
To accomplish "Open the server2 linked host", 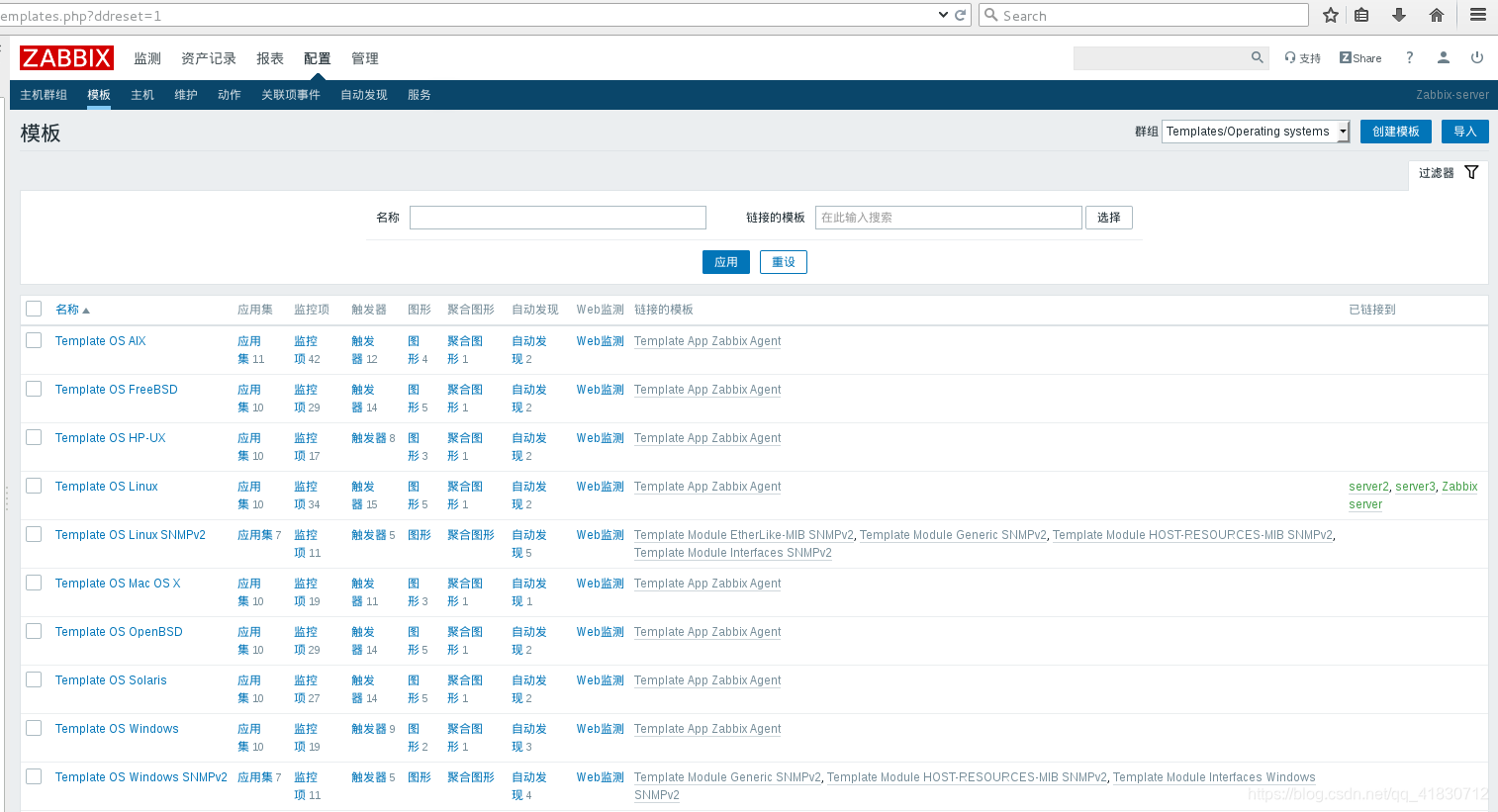I will (x=1368, y=487).
